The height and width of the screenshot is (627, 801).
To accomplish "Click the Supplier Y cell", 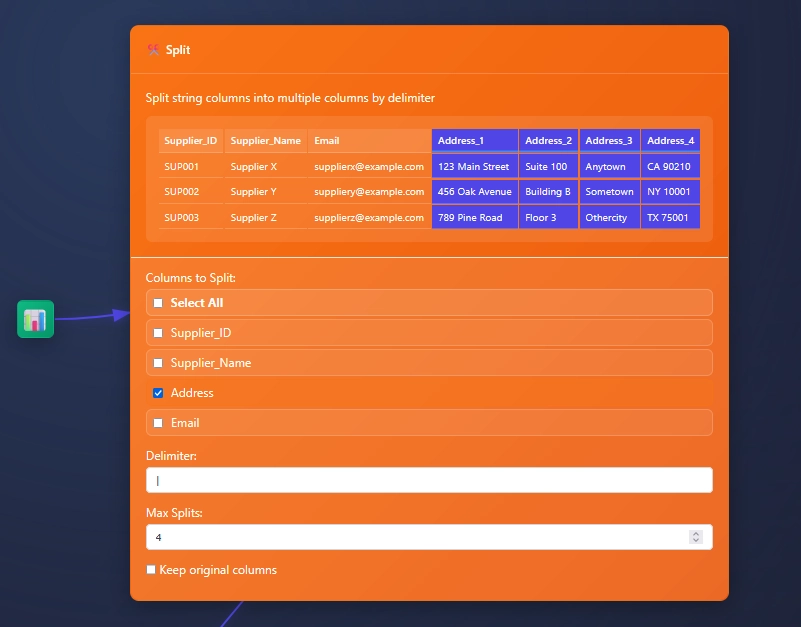I will tap(266, 192).
